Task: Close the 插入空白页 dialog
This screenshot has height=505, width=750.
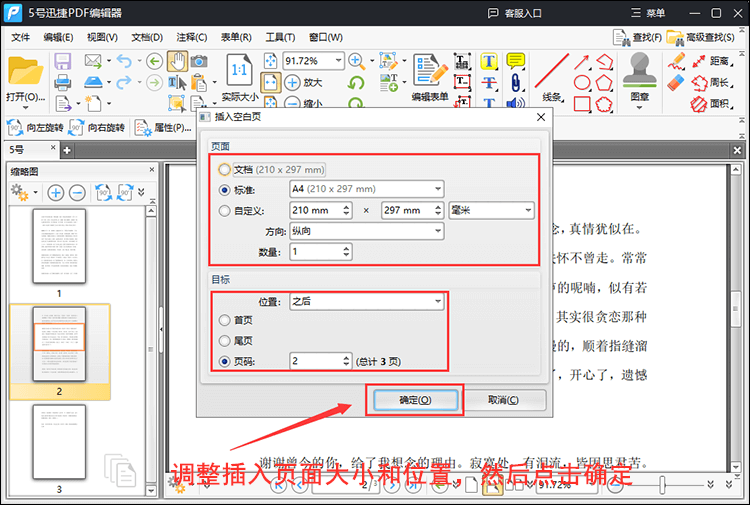Action: pyautogui.click(x=541, y=117)
